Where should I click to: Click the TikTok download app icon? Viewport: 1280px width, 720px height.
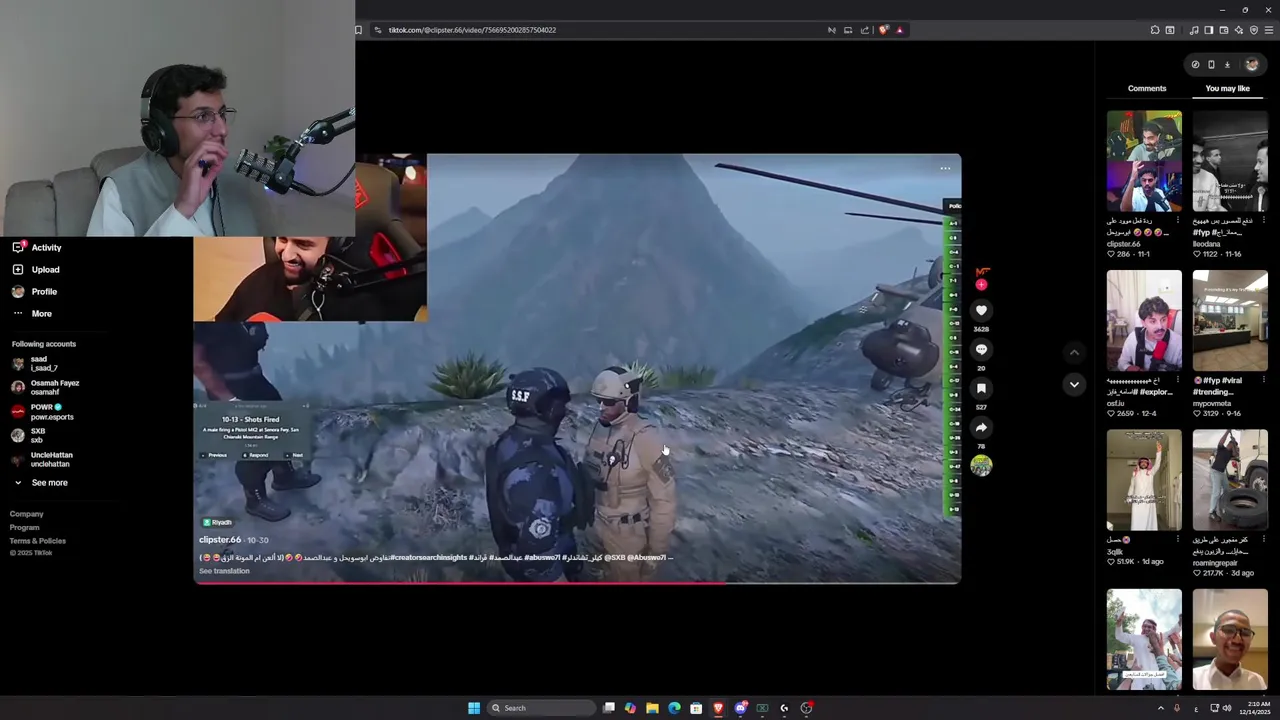point(1227,65)
